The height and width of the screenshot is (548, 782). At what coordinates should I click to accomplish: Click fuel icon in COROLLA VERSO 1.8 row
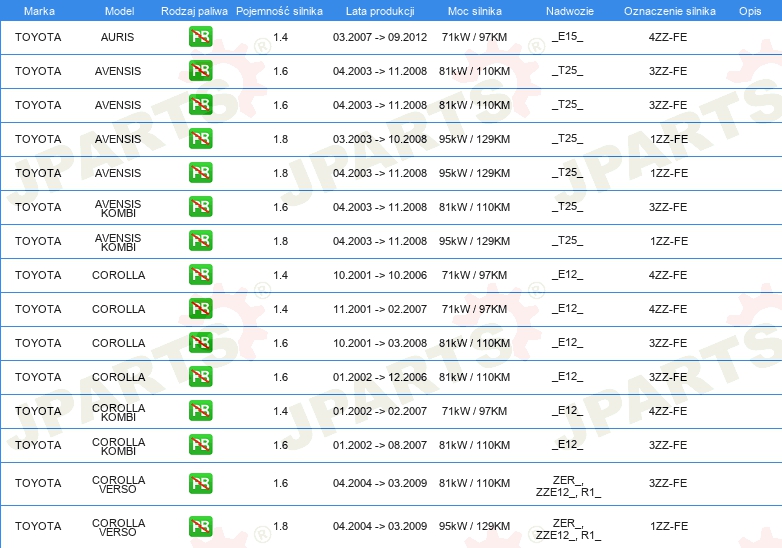[x=200, y=526]
